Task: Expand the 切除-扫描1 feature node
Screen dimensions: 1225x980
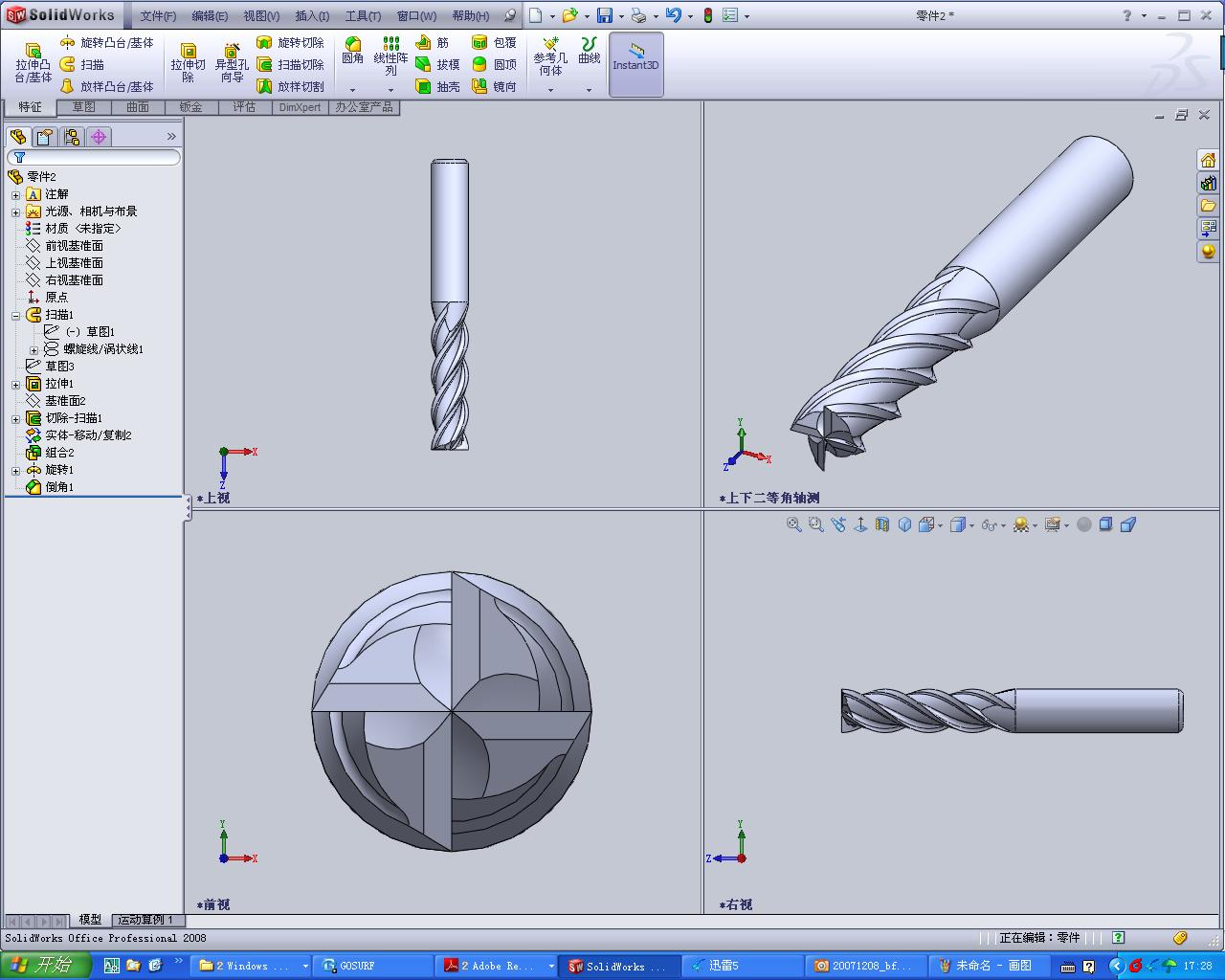Action: tap(15, 418)
